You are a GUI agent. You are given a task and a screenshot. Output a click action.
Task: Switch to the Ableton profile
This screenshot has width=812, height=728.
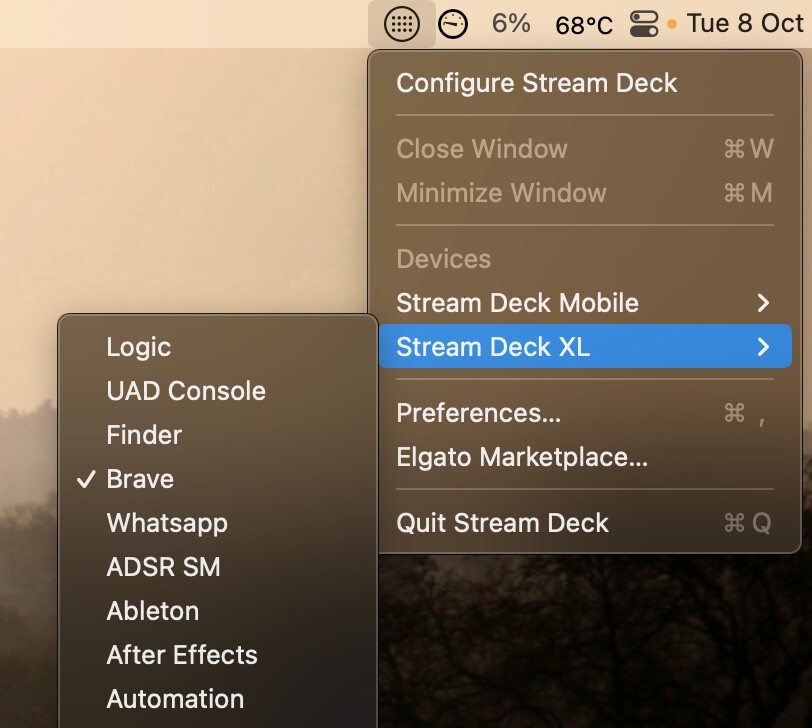[153, 611]
